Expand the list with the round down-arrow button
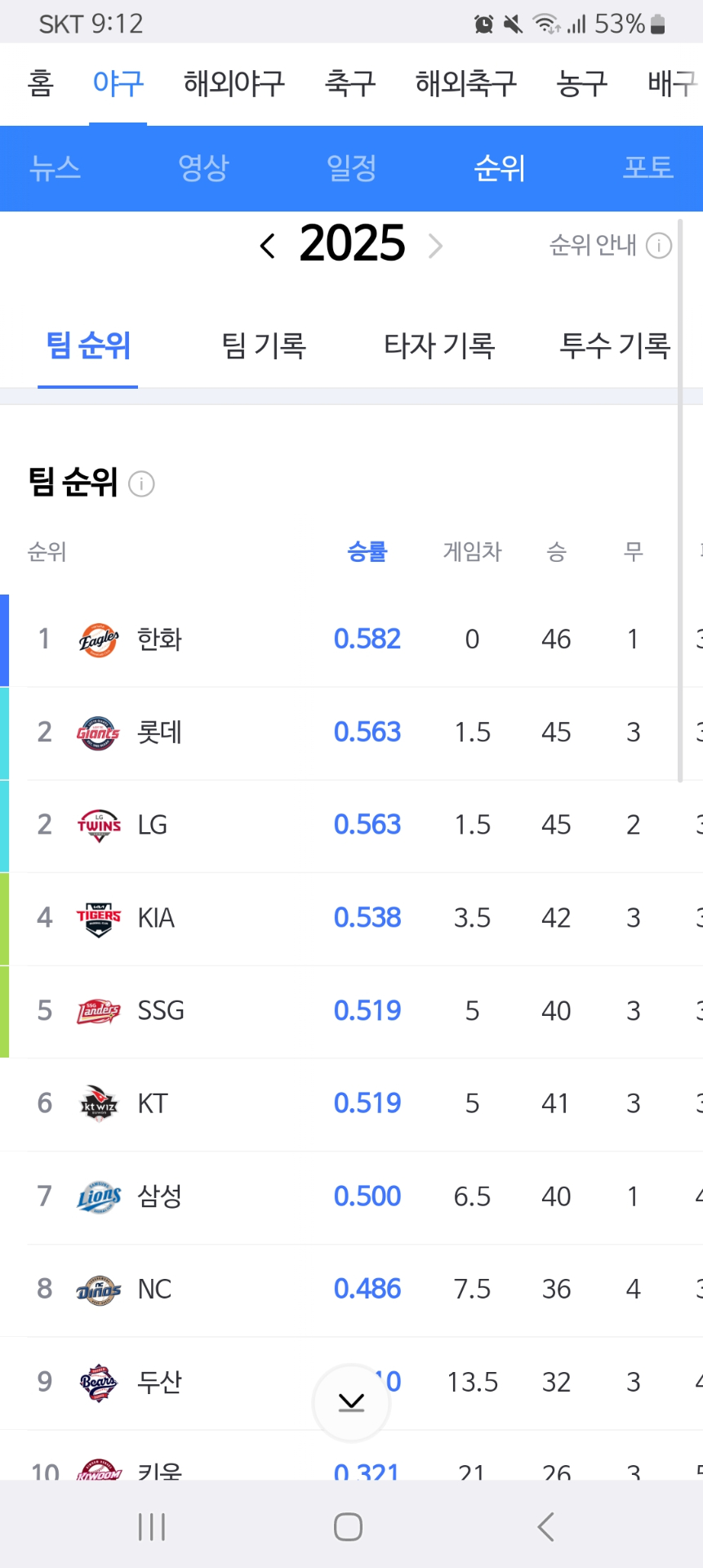The height and width of the screenshot is (1568, 703). click(x=351, y=1403)
